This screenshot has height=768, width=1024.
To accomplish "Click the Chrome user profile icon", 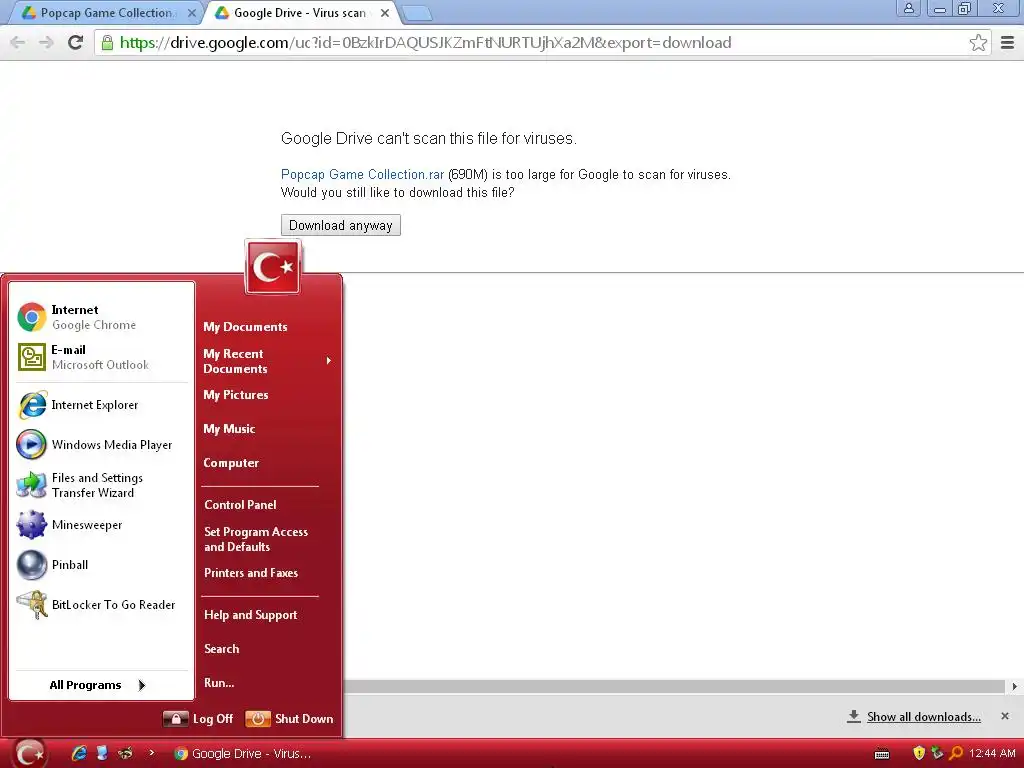I will coord(908,8).
